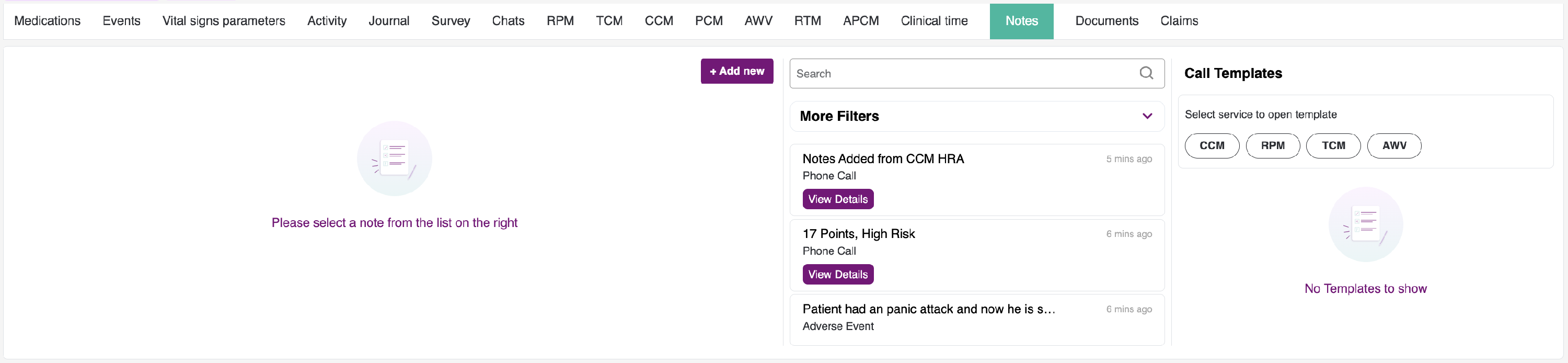Viewport: 1568px width, 363px height.
Task: Select TCM call template service
Action: (x=1333, y=145)
